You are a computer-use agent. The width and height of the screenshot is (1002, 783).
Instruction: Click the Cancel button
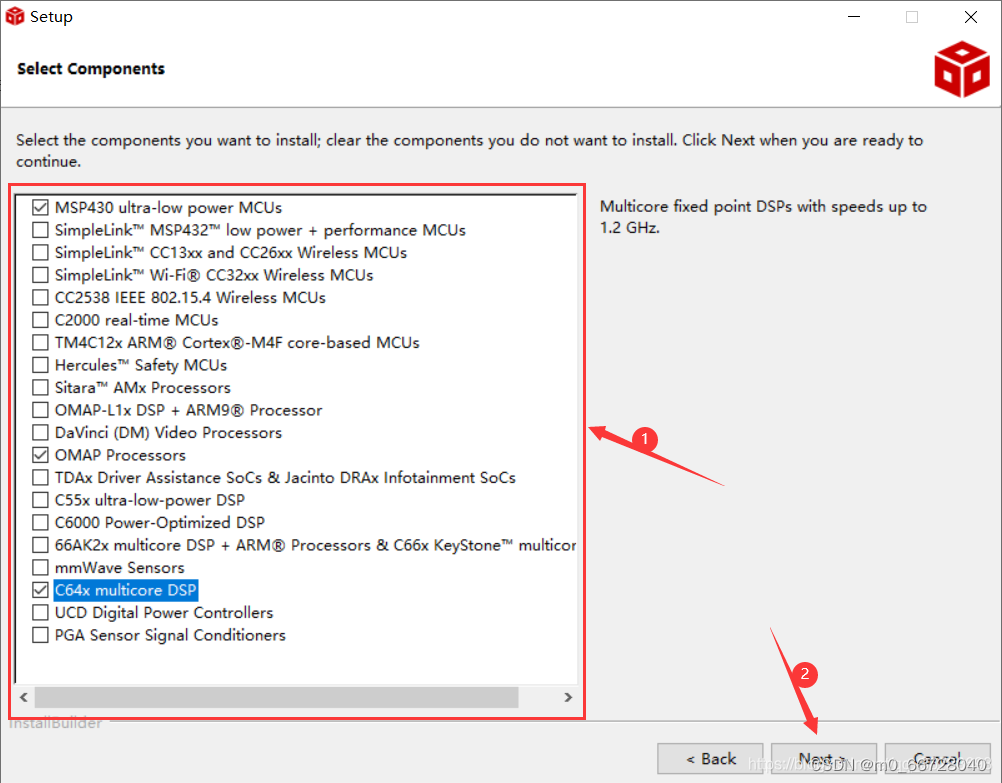pyautogui.click(x=937, y=759)
